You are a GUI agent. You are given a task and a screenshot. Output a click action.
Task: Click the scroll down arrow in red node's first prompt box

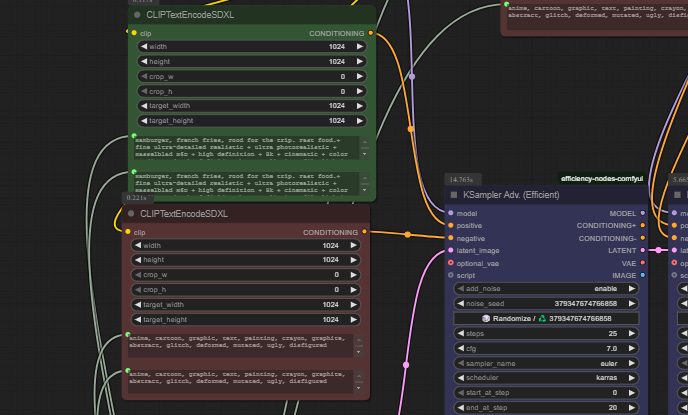tap(358, 352)
